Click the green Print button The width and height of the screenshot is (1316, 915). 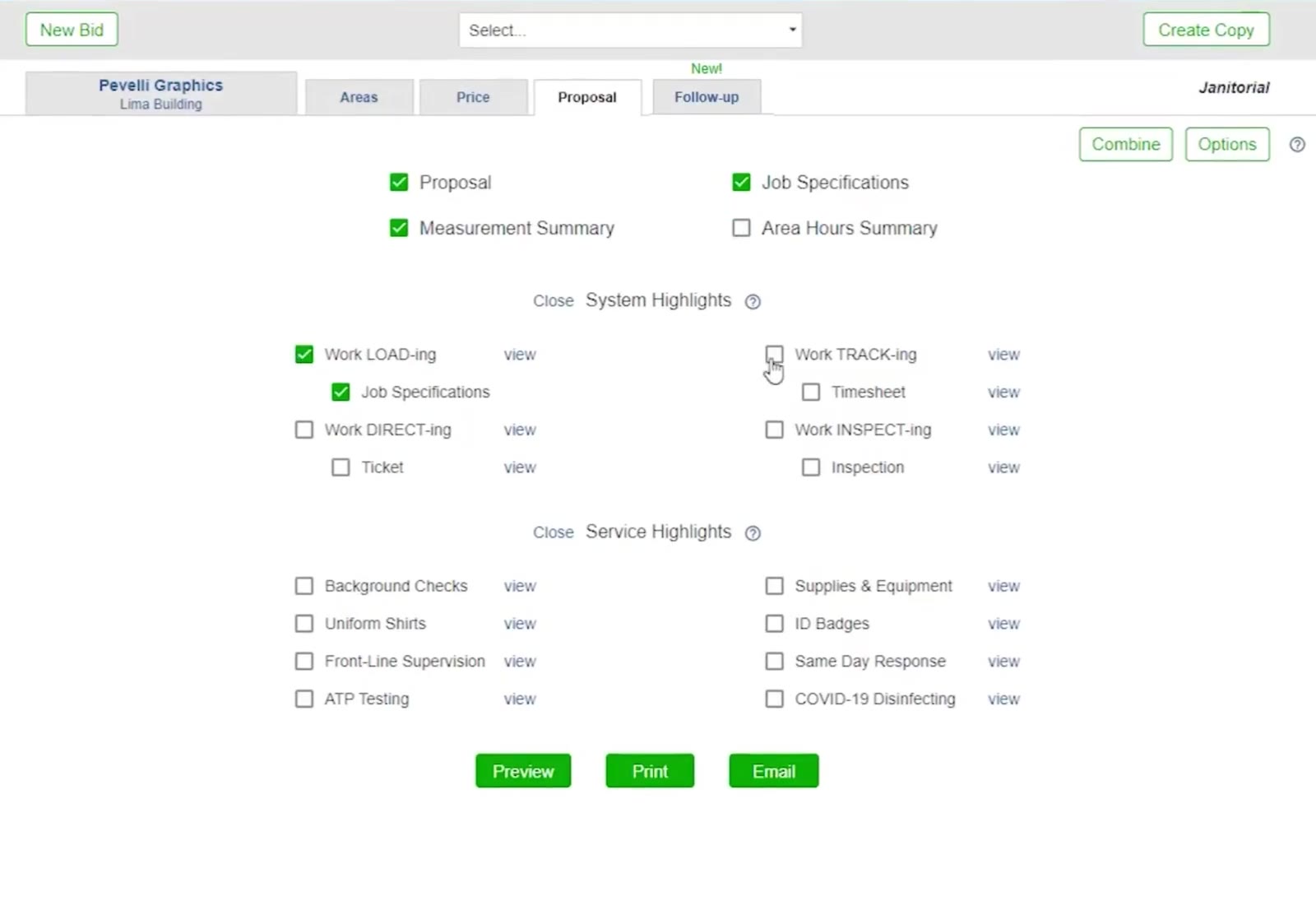(x=650, y=771)
